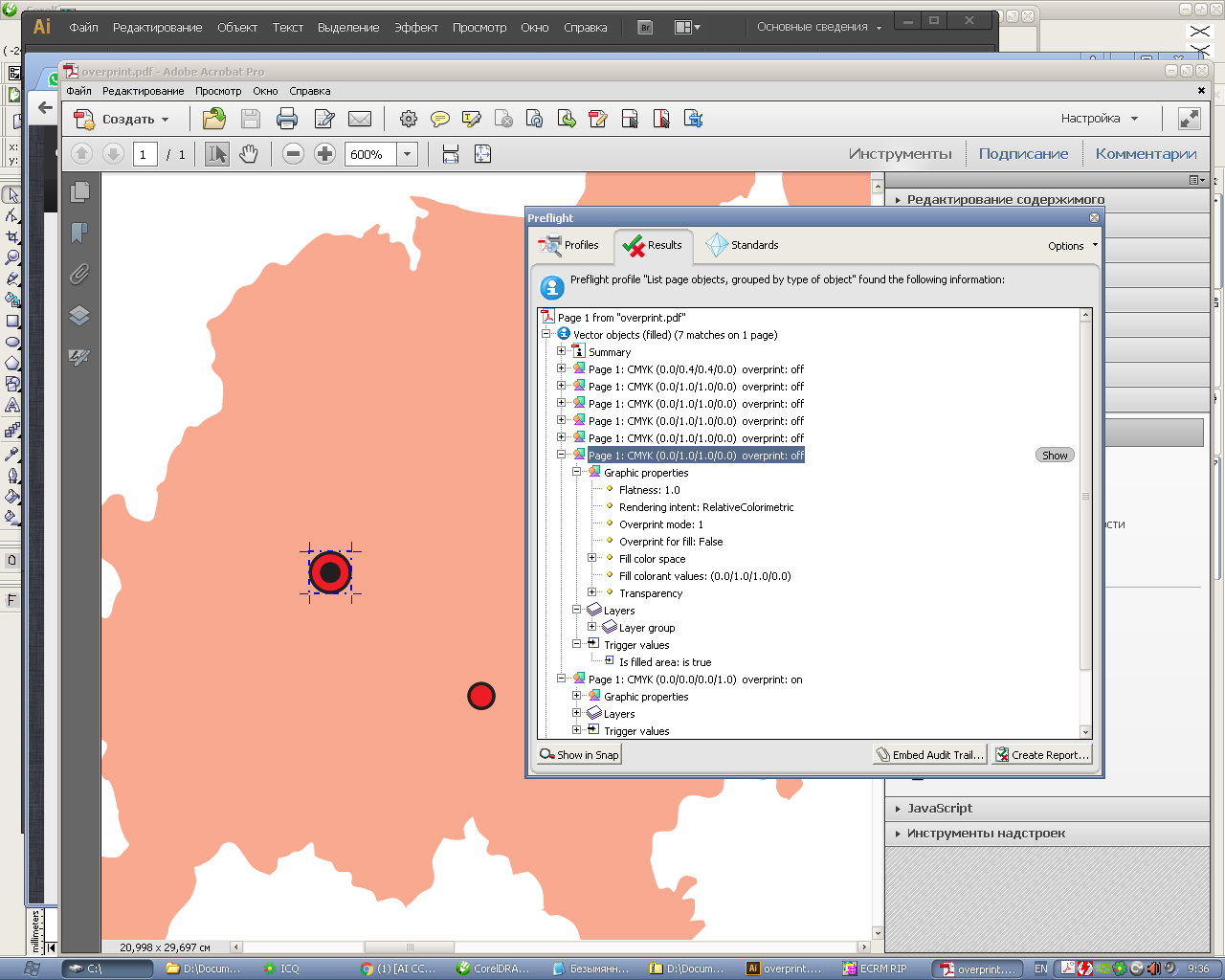The width and height of the screenshot is (1225, 980).
Task: Expand the Fill color space tree node
Action: [x=591, y=558]
